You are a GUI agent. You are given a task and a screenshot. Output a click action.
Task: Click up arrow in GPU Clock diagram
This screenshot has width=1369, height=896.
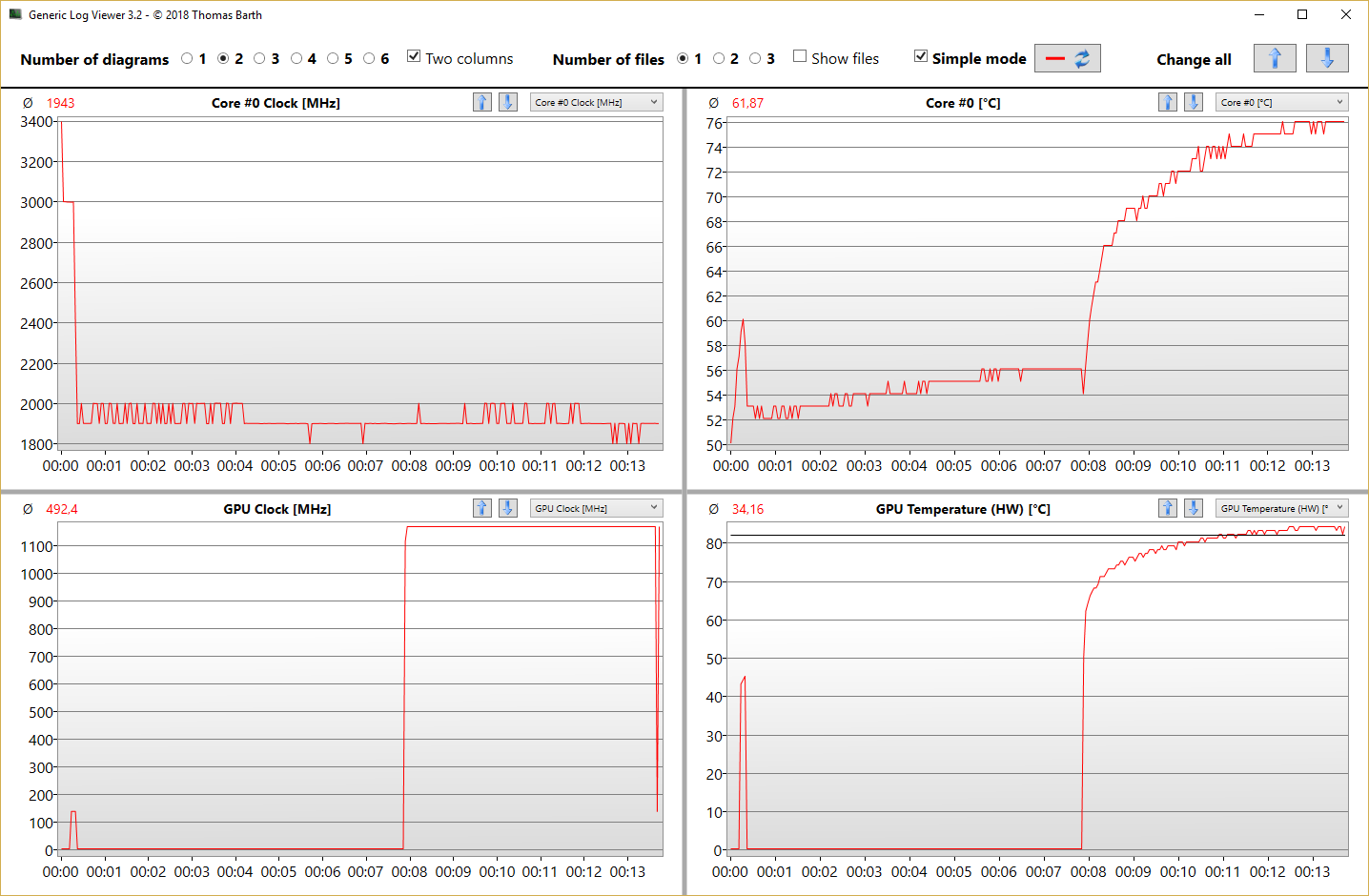point(482,508)
